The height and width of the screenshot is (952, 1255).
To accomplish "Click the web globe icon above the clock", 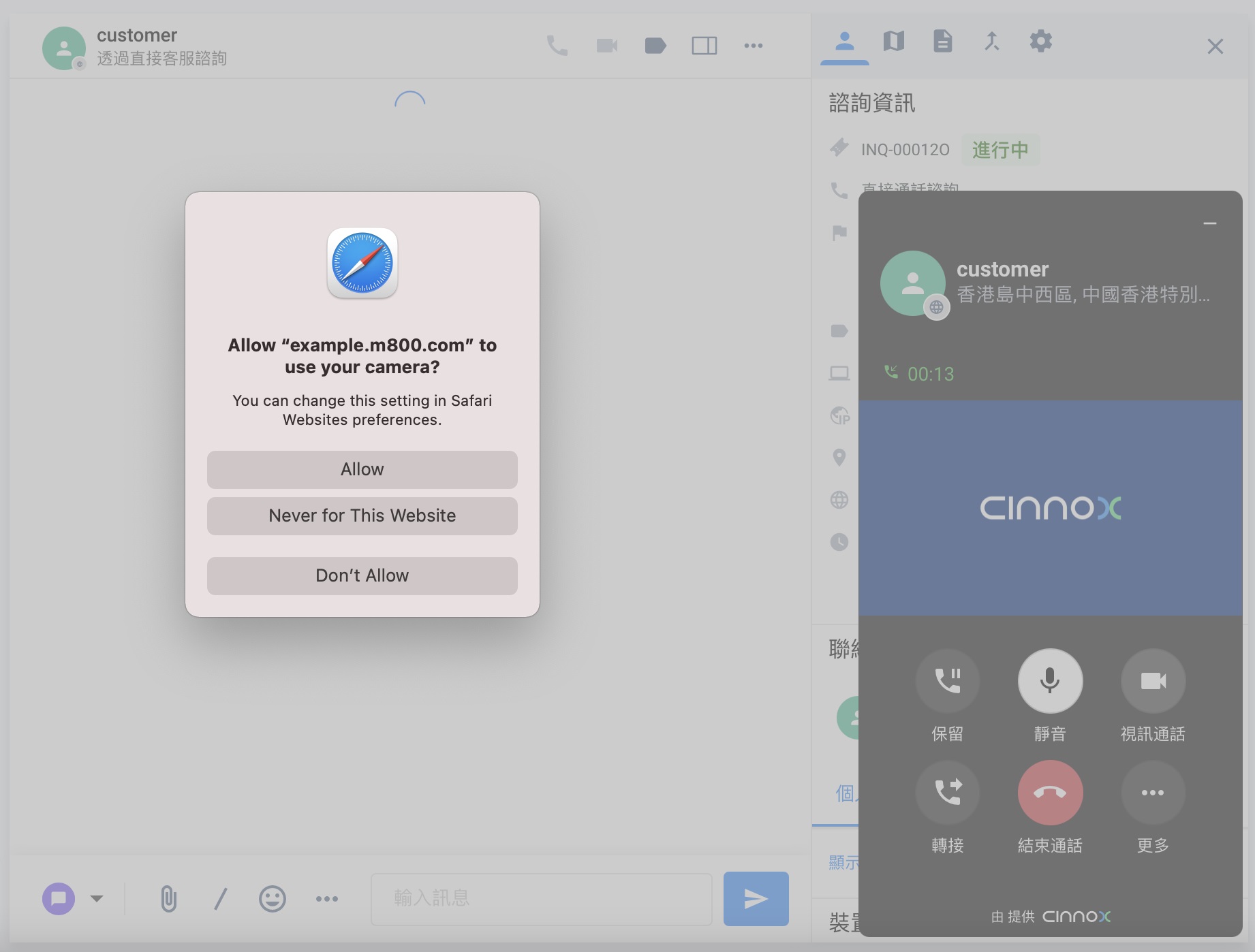I will pyautogui.click(x=839, y=500).
